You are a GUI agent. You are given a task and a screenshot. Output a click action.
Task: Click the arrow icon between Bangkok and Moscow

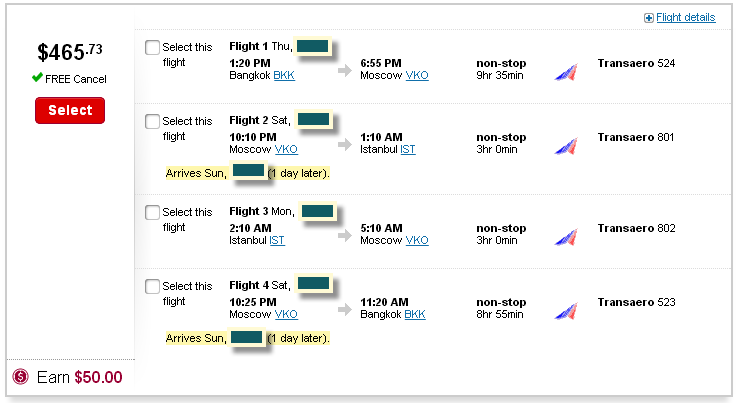click(345, 71)
